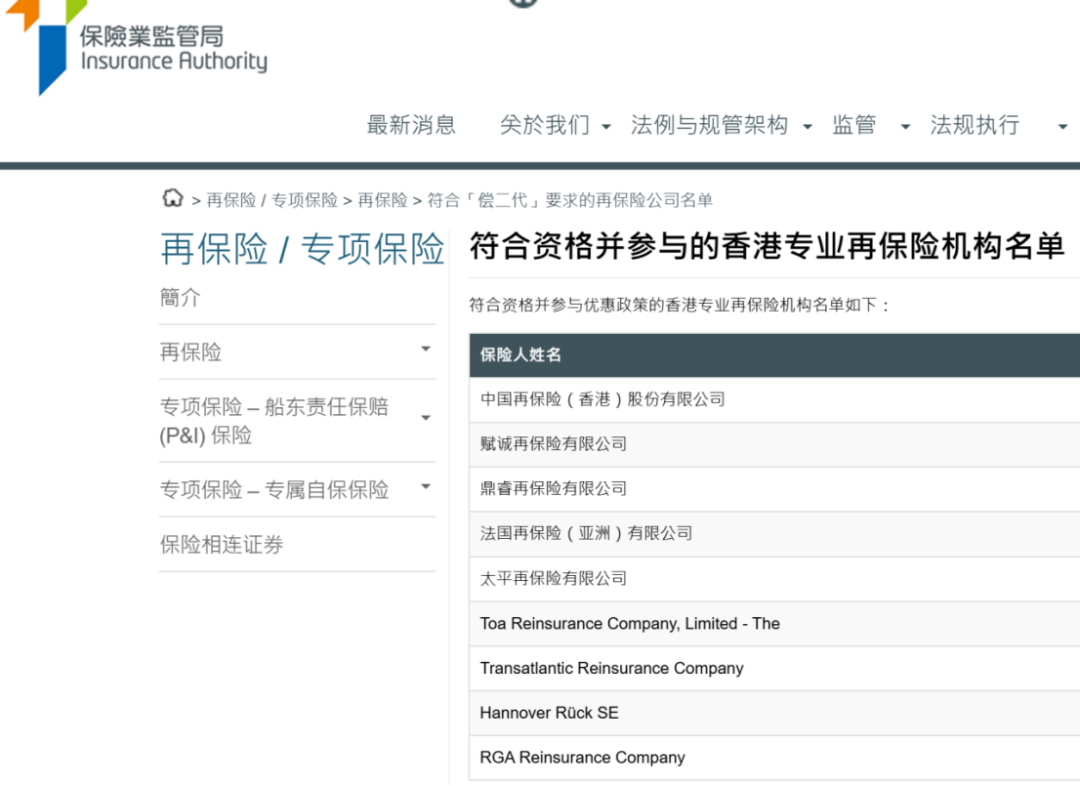Open 保险相连证券 in the sidebar
Screen dimensions: 1080x786
pyautogui.click(x=222, y=544)
